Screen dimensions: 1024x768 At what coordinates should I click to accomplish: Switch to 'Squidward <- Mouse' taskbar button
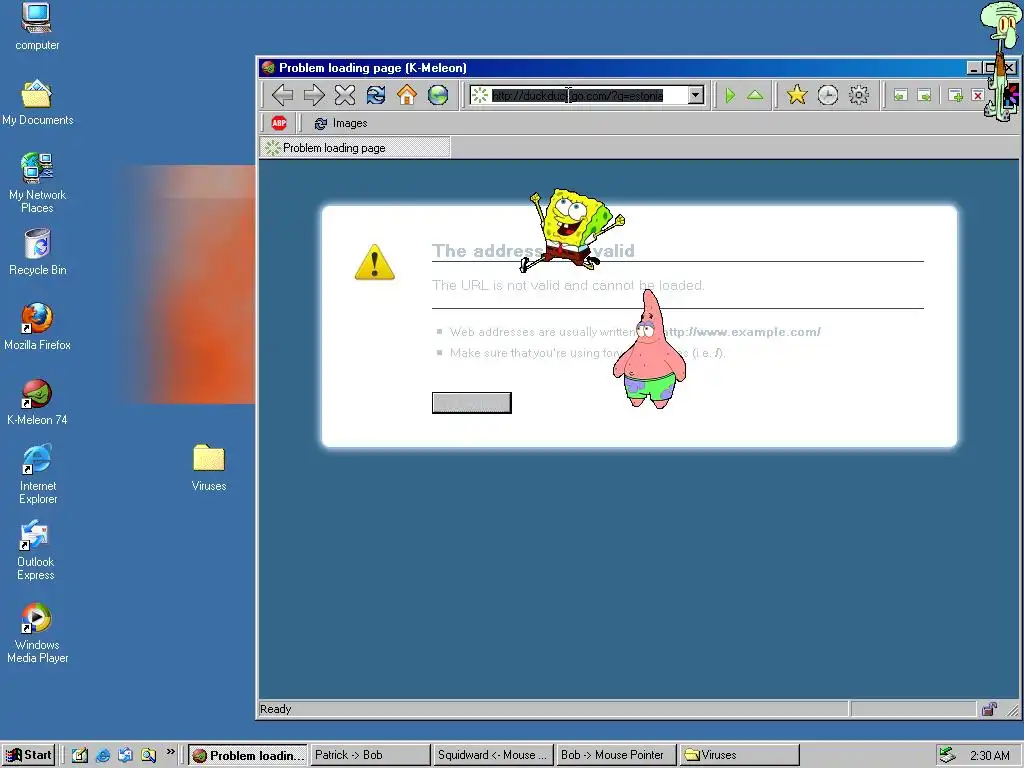coord(493,756)
